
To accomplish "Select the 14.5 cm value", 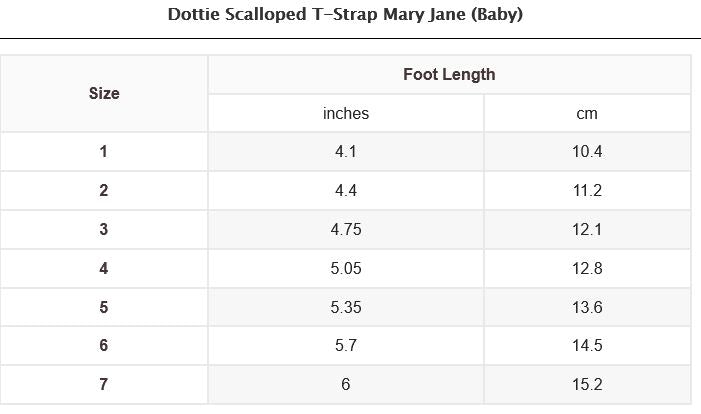I will point(587,345).
